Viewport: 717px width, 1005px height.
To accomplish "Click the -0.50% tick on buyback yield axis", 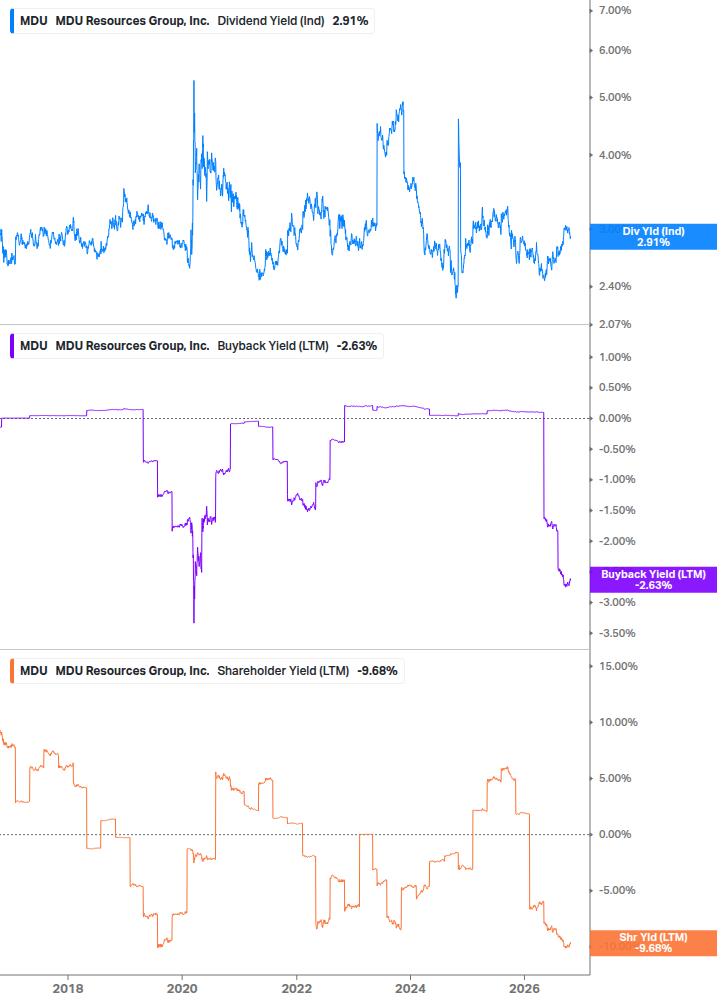I will [617, 449].
